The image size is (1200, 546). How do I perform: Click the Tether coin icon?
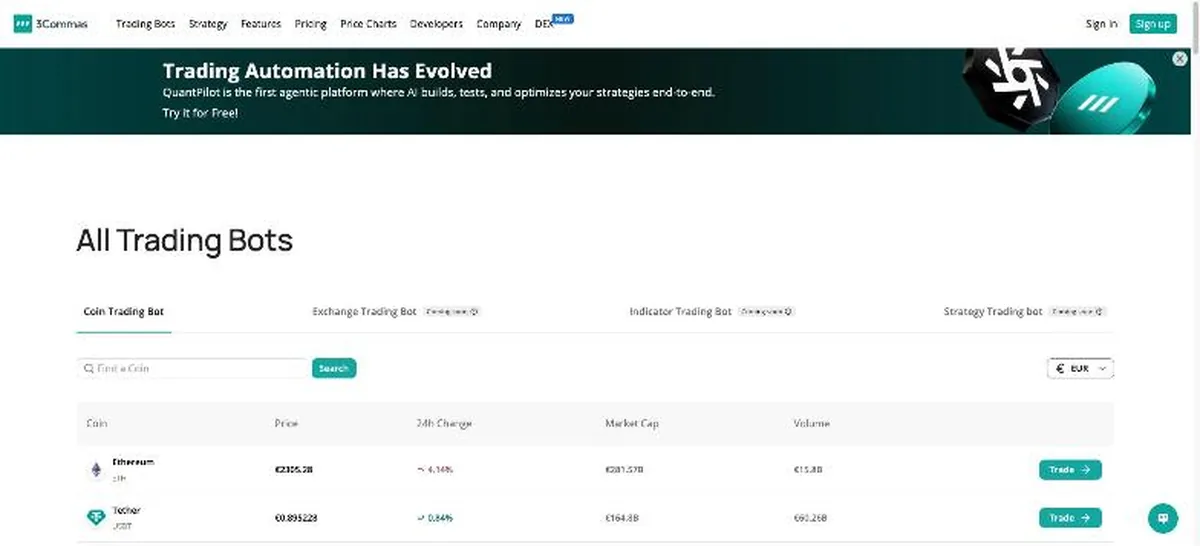96,518
